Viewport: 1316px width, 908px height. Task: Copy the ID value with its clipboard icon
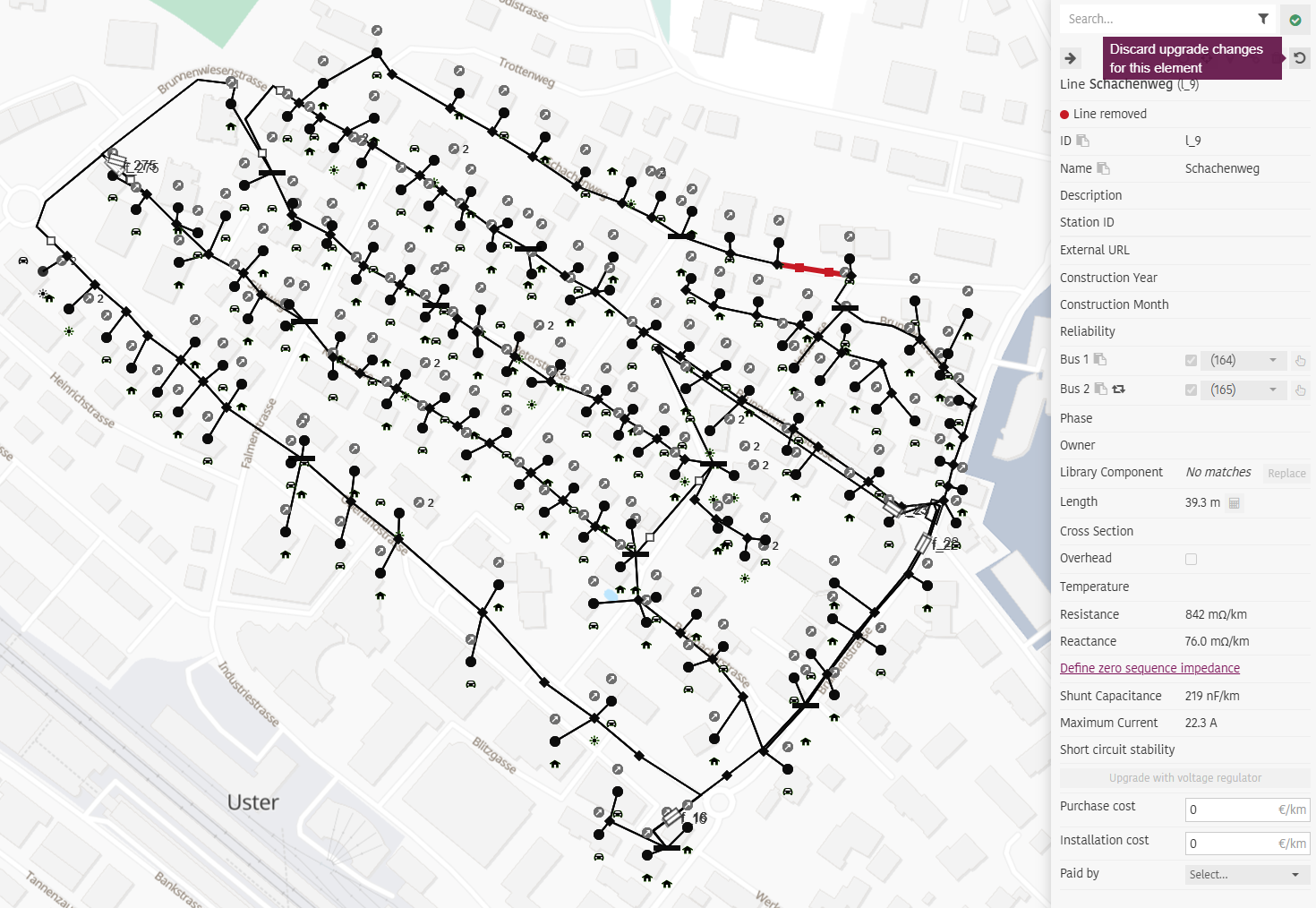[1082, 141]
